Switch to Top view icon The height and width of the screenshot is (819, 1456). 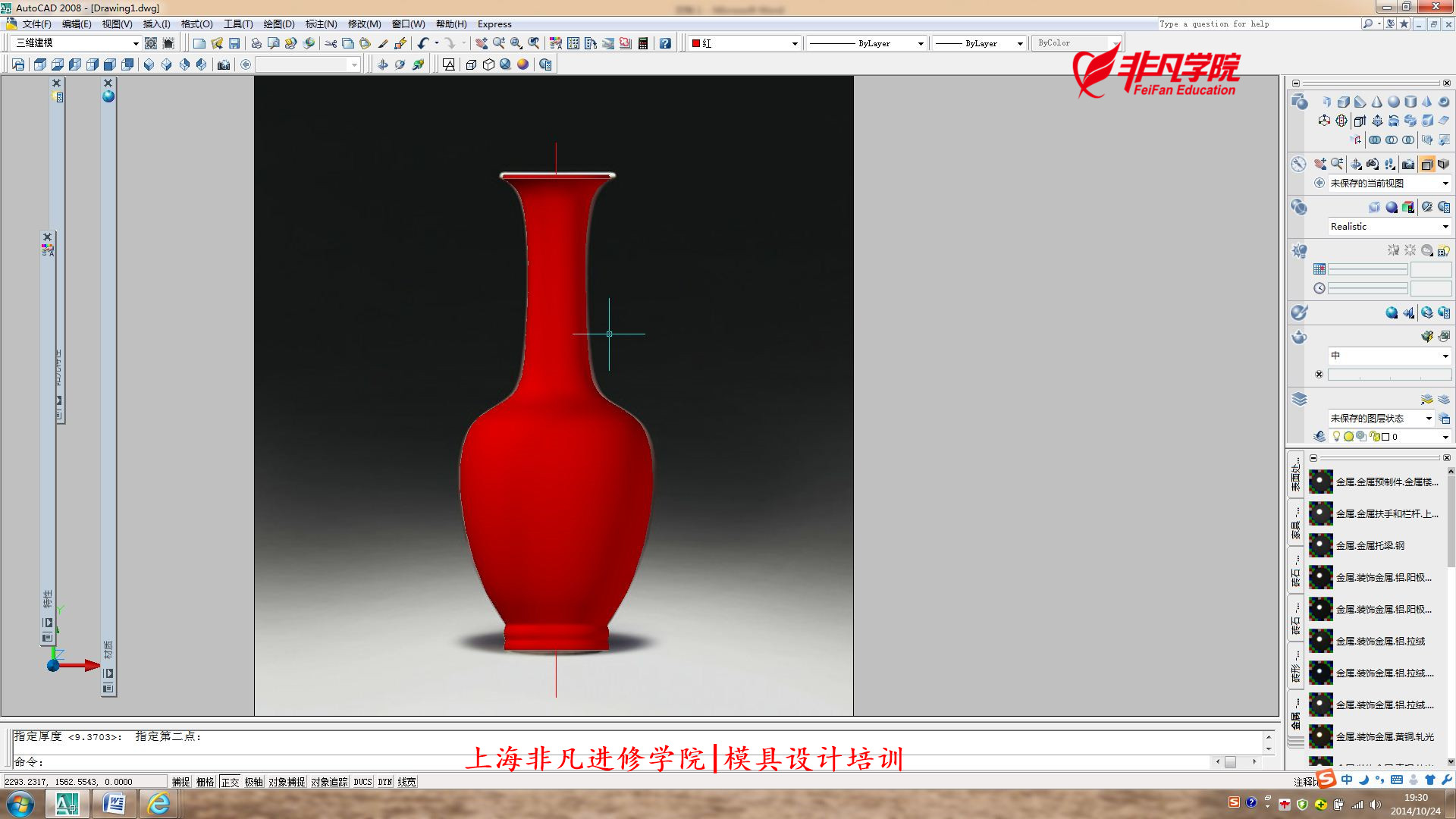pos(40,64)
